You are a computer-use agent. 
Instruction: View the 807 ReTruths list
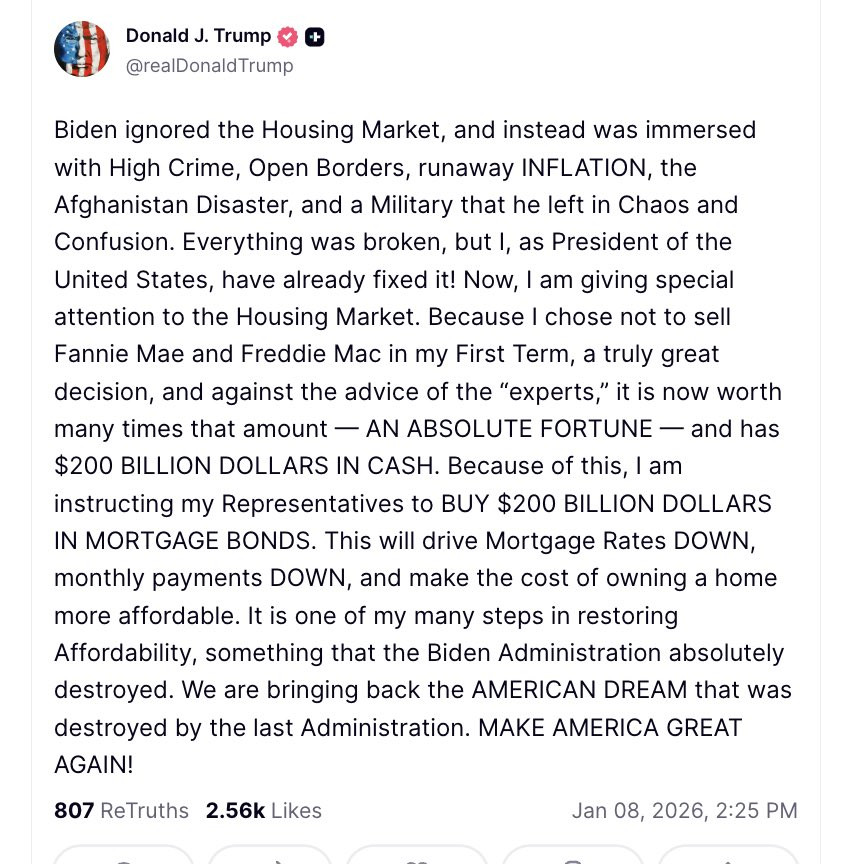(121, 811)
